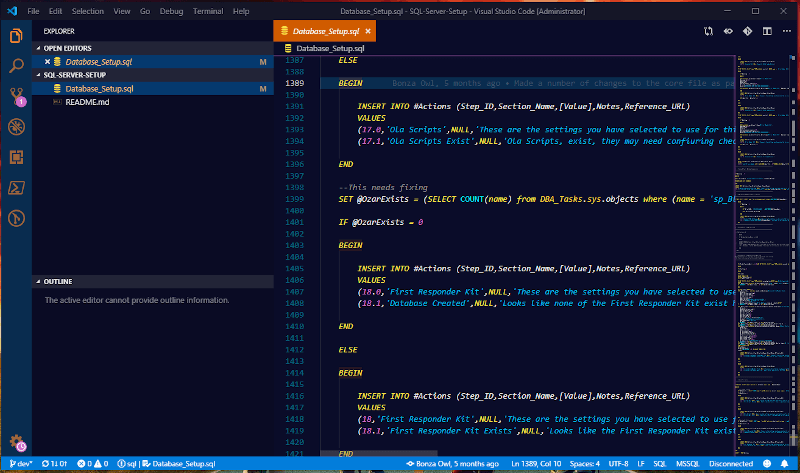Click Database_Setup.sql breadcrumb above editor
800x473 pixels.
pos(330,48)
